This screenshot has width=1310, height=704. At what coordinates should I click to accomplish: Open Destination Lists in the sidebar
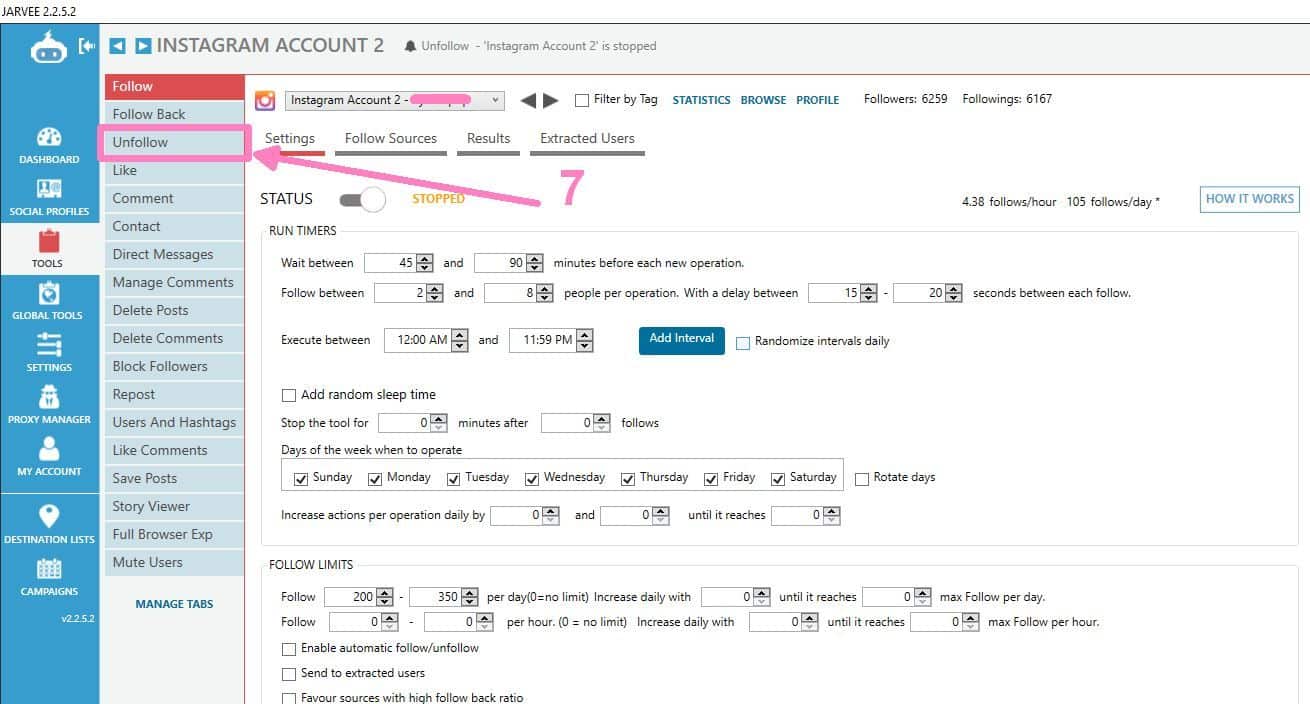tap(49, 525)
